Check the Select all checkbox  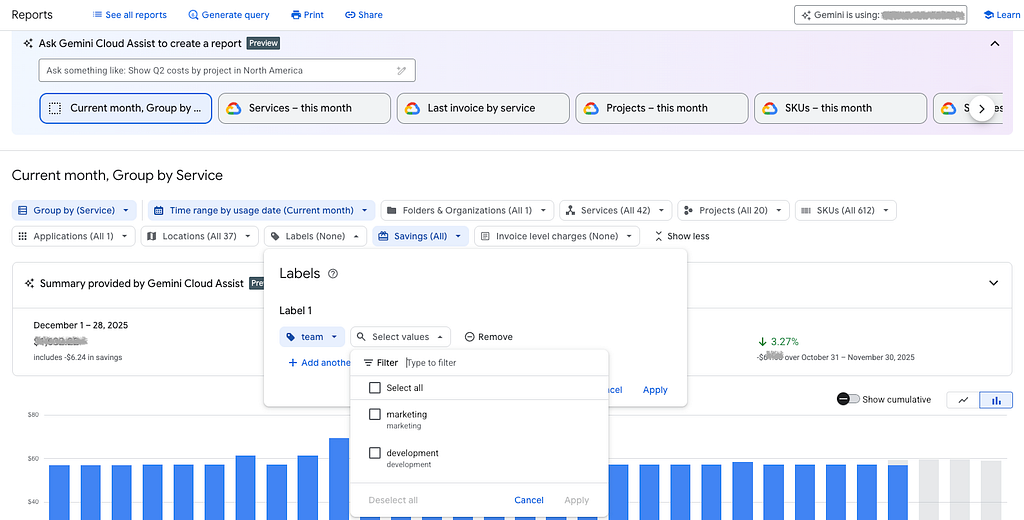point(375,388)
